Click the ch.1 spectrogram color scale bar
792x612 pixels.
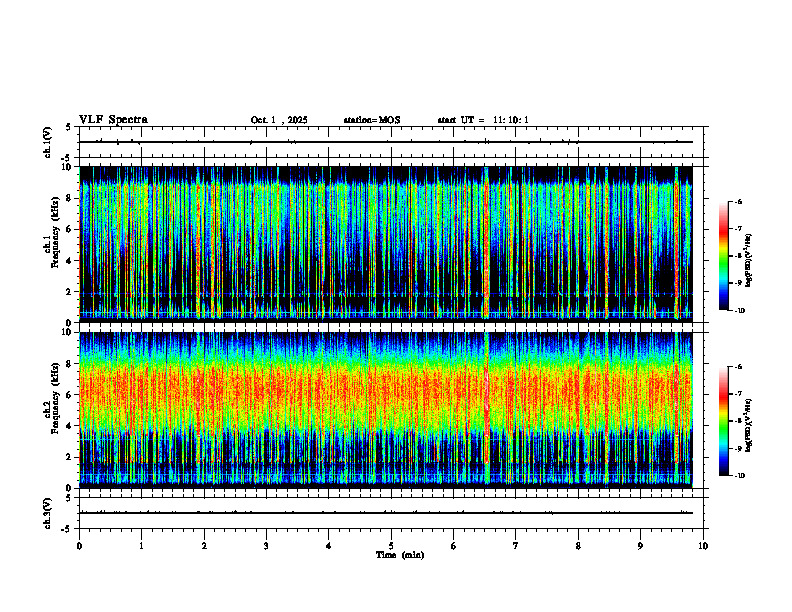coord(724,256)
